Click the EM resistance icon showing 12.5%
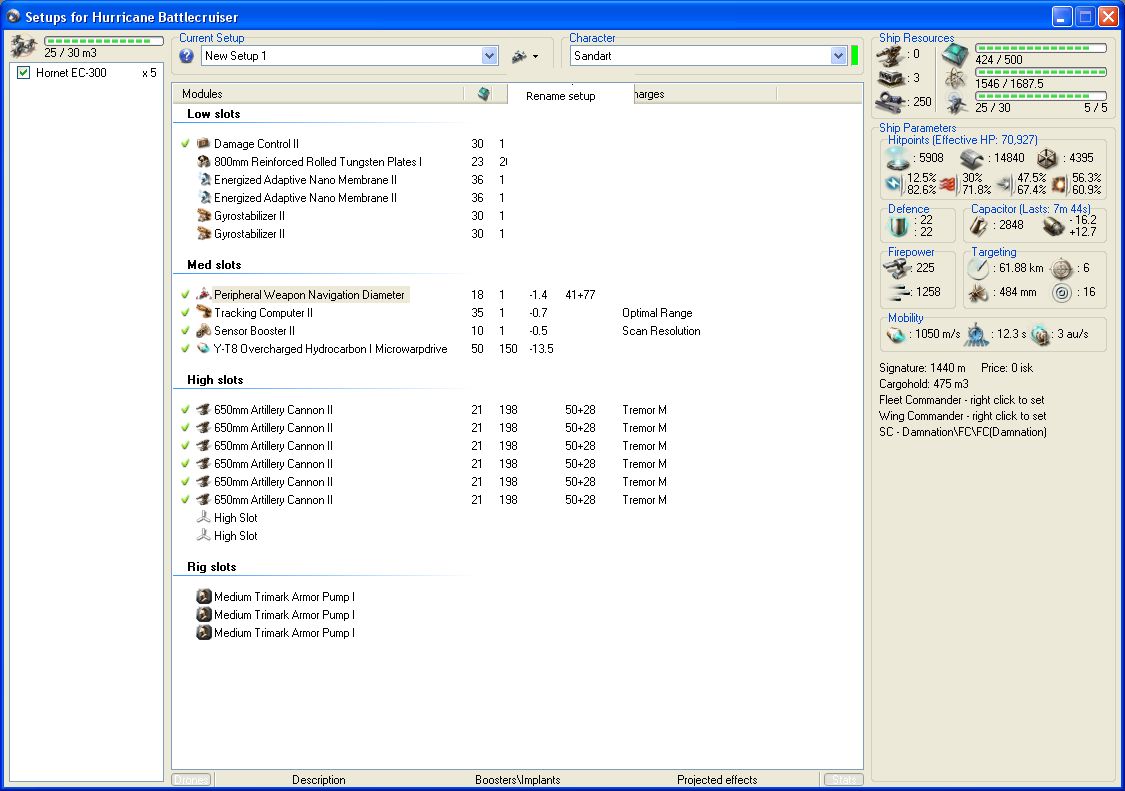The width and height of the screenshot is (1125, 791). pos(894,184)
